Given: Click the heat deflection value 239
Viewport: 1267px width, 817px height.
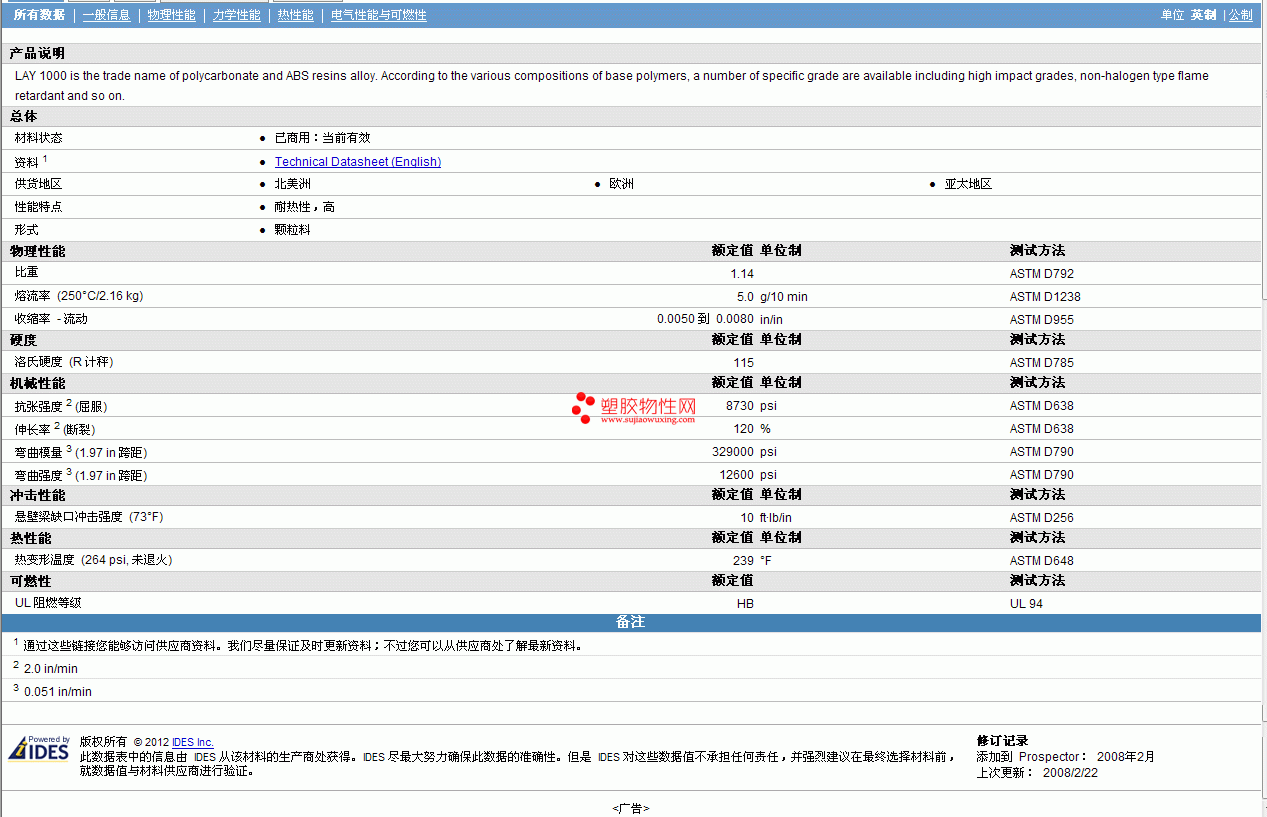Looking at the screenshot, I should pyautogui.click(x=743, y=561).
